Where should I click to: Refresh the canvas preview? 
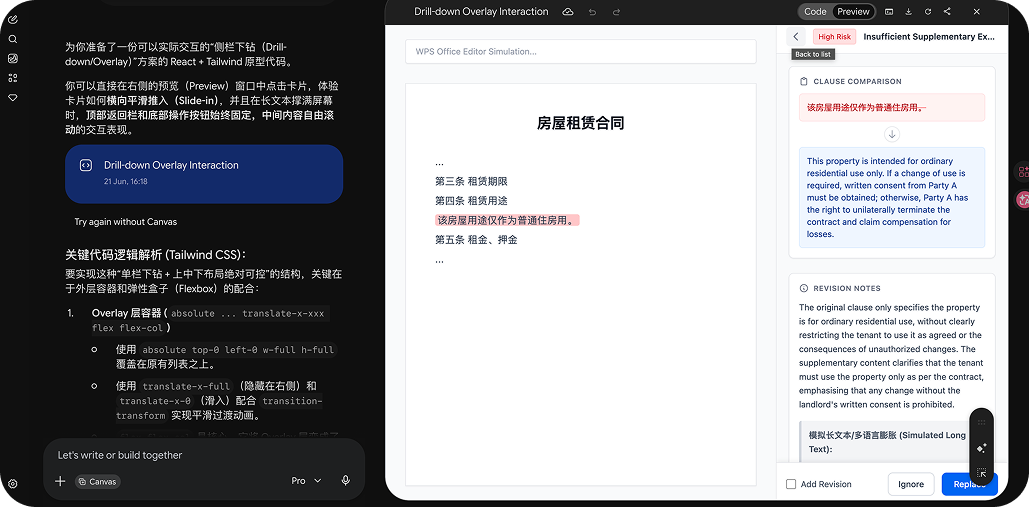tap(928, 12)
